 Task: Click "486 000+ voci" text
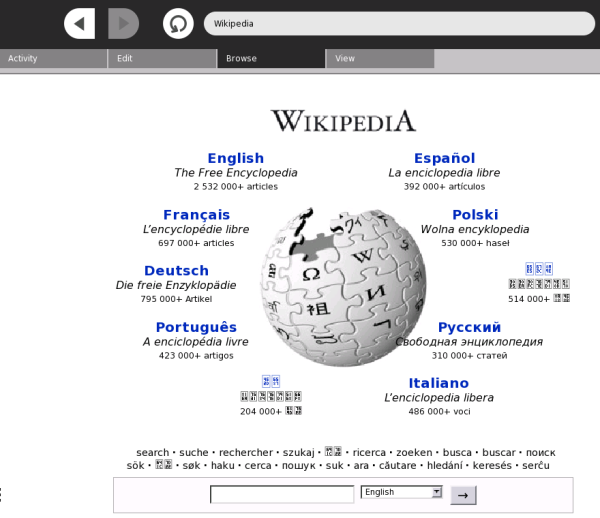click(439, 412)
